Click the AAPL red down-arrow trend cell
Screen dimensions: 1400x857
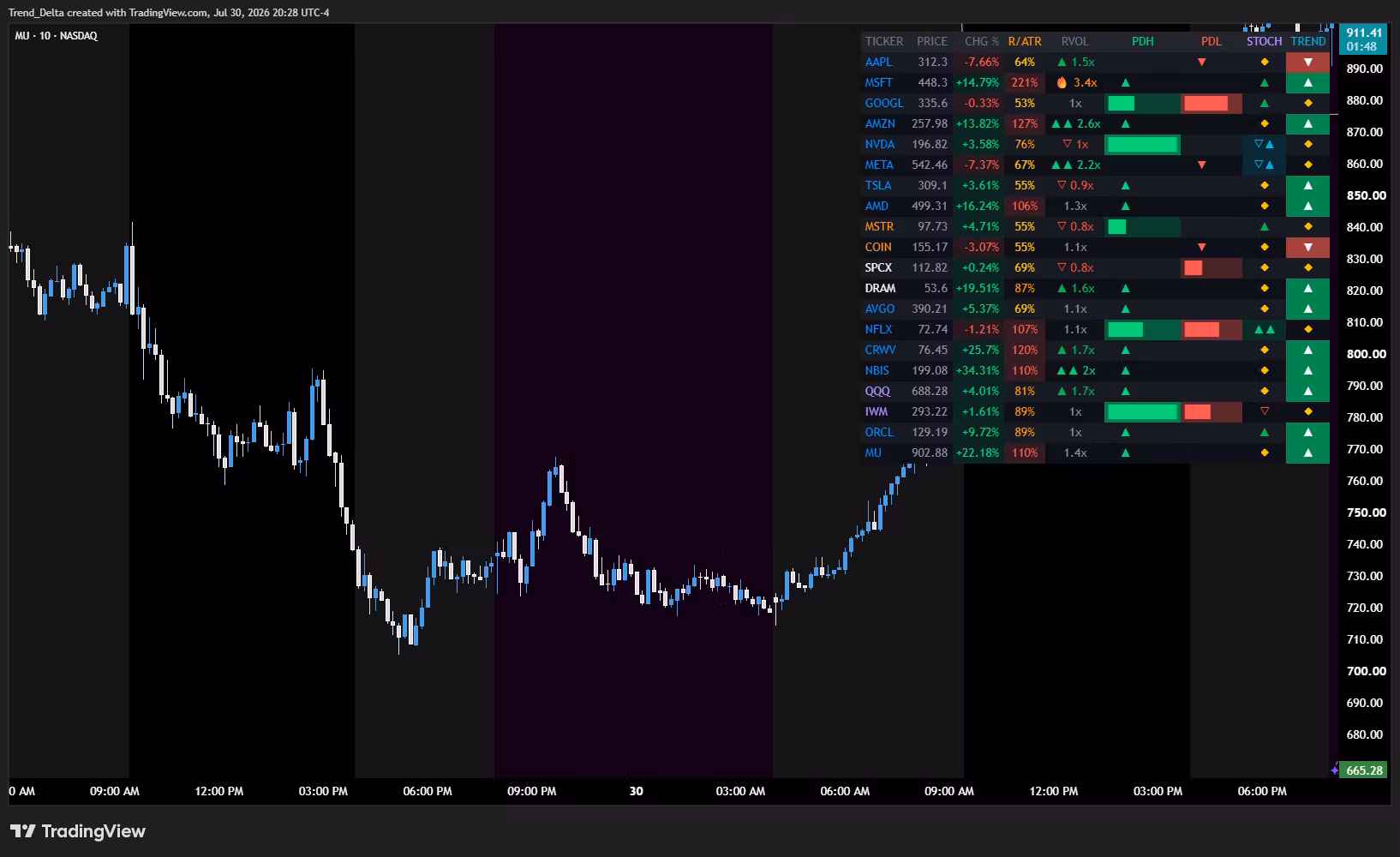[1307, 62]
